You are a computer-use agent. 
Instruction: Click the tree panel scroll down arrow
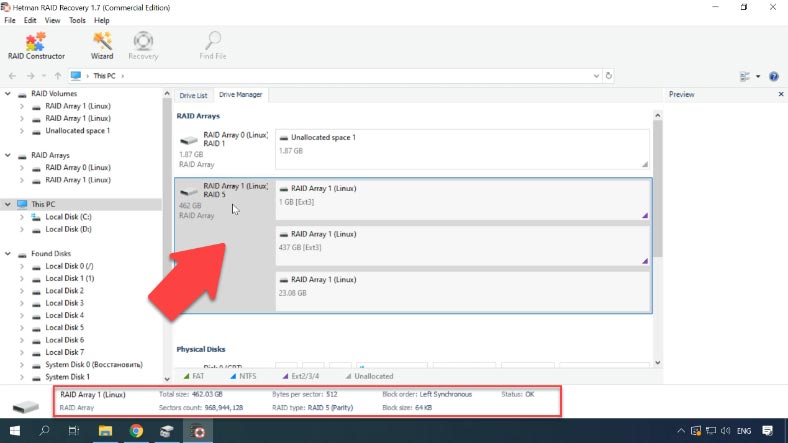tap(167, 379)
